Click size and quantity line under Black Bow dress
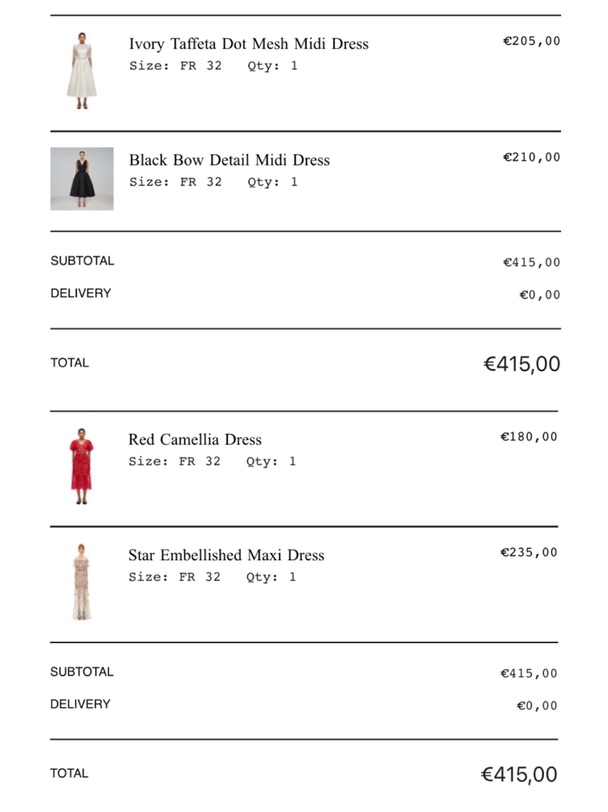Screen dimensions: 608x812 (x=213, y=182)
